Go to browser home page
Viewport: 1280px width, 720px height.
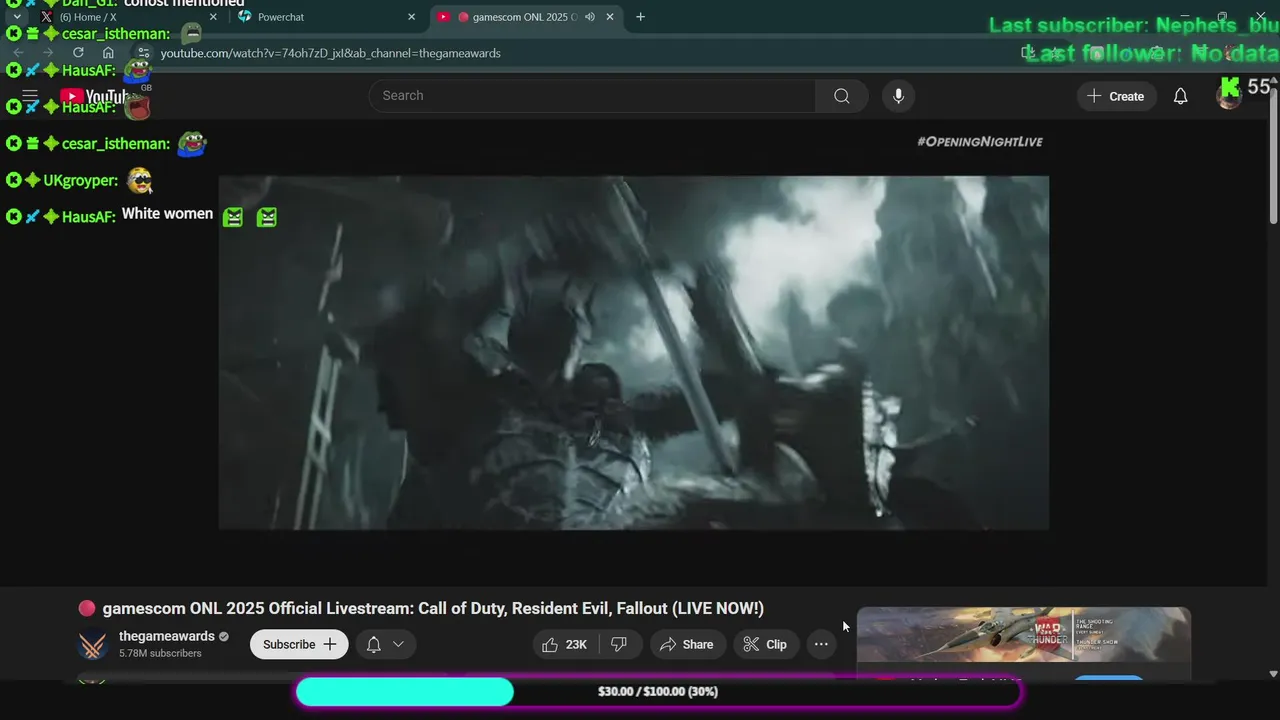108,53
